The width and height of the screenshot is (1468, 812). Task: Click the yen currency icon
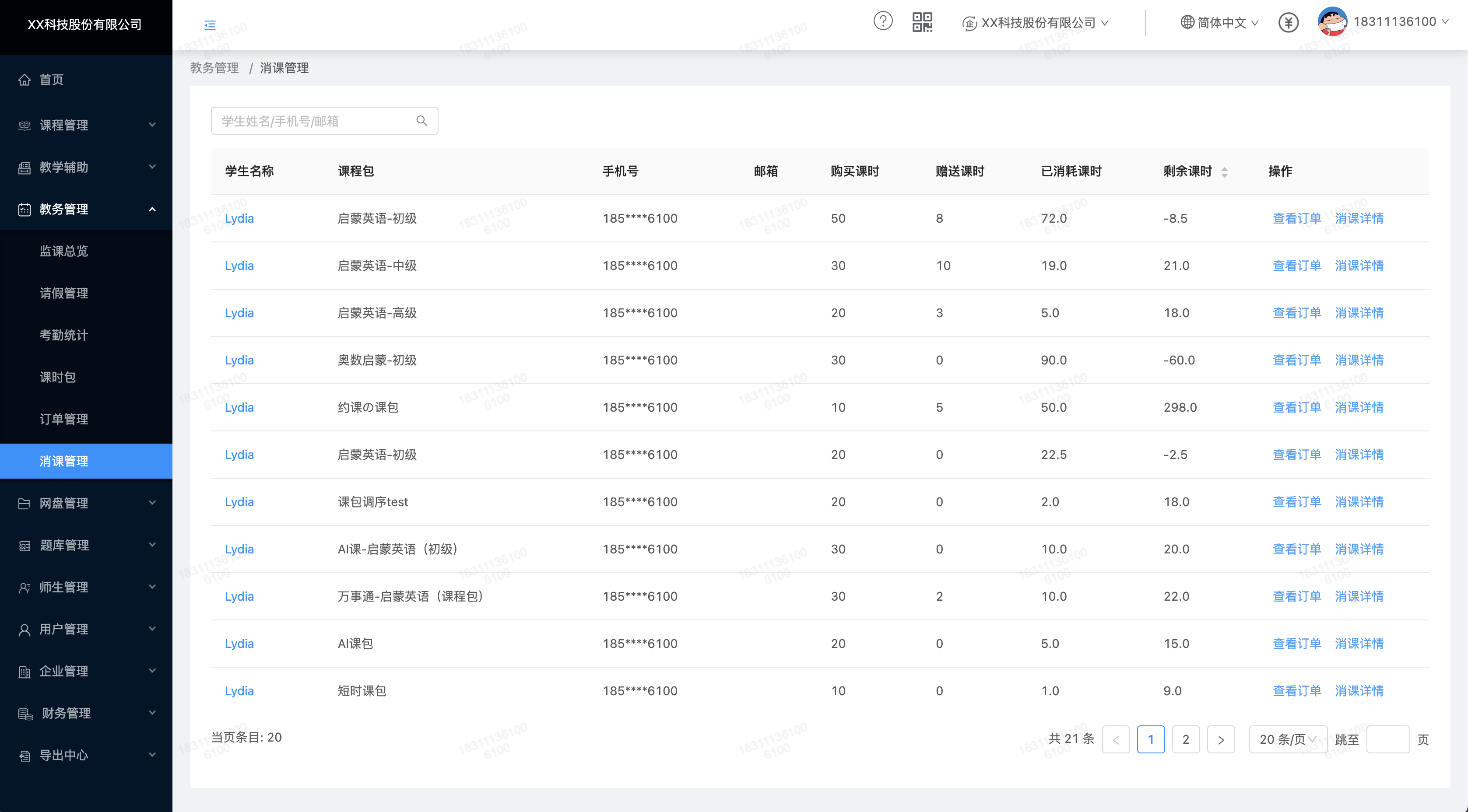pyautogui.click(x=1288, y=23)
